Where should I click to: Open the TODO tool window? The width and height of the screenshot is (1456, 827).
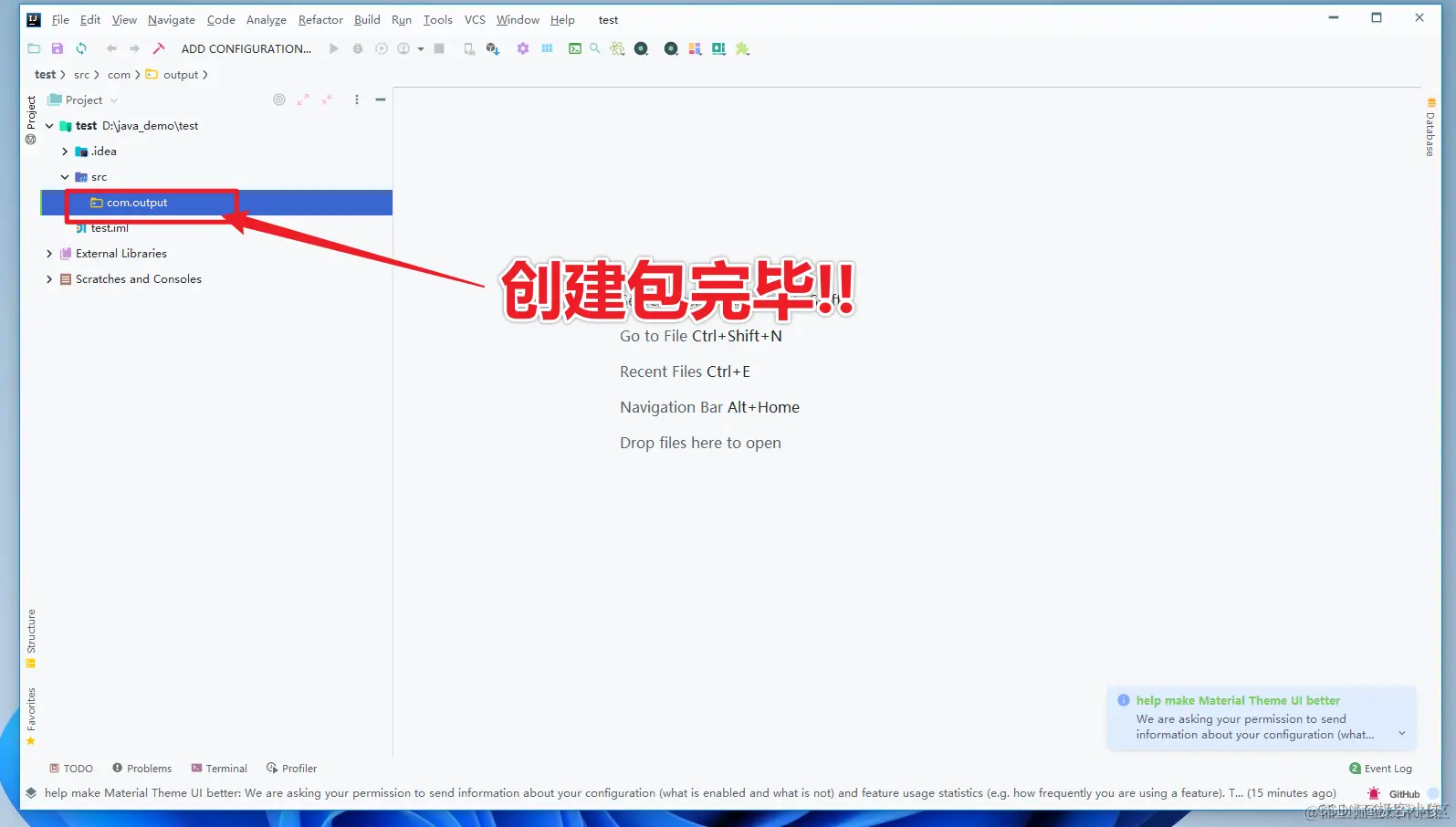pyautogui.click(x=71, y=769)
